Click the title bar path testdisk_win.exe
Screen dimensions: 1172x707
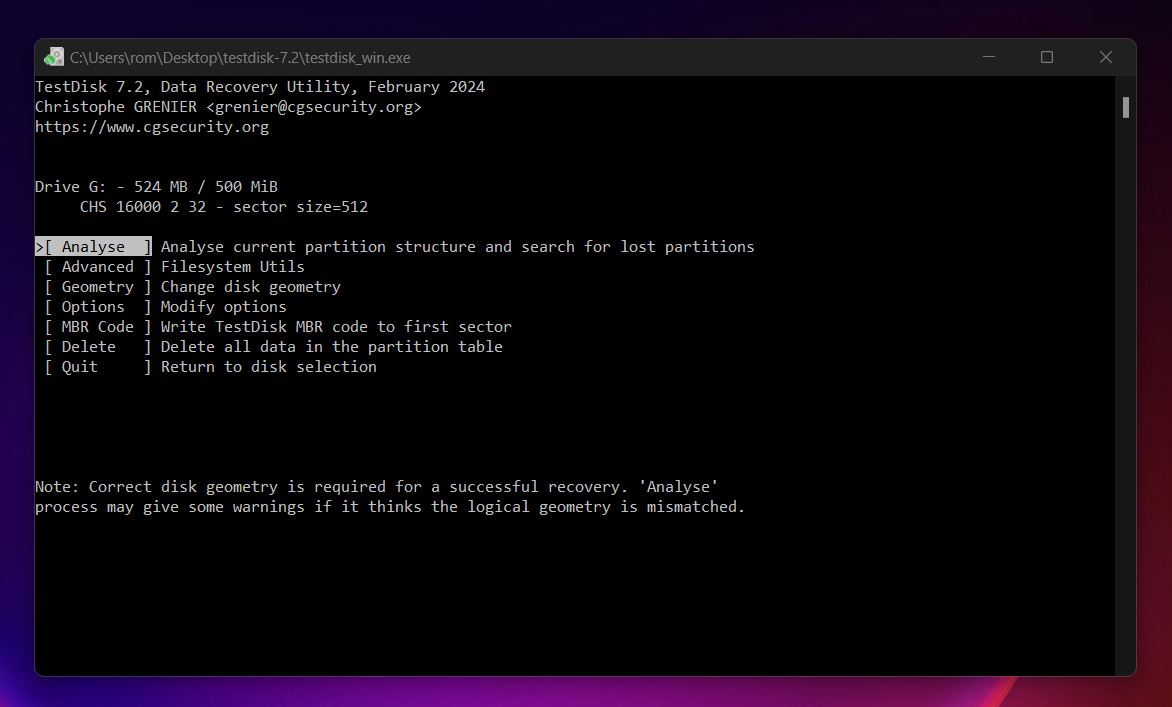coord(240,58)
